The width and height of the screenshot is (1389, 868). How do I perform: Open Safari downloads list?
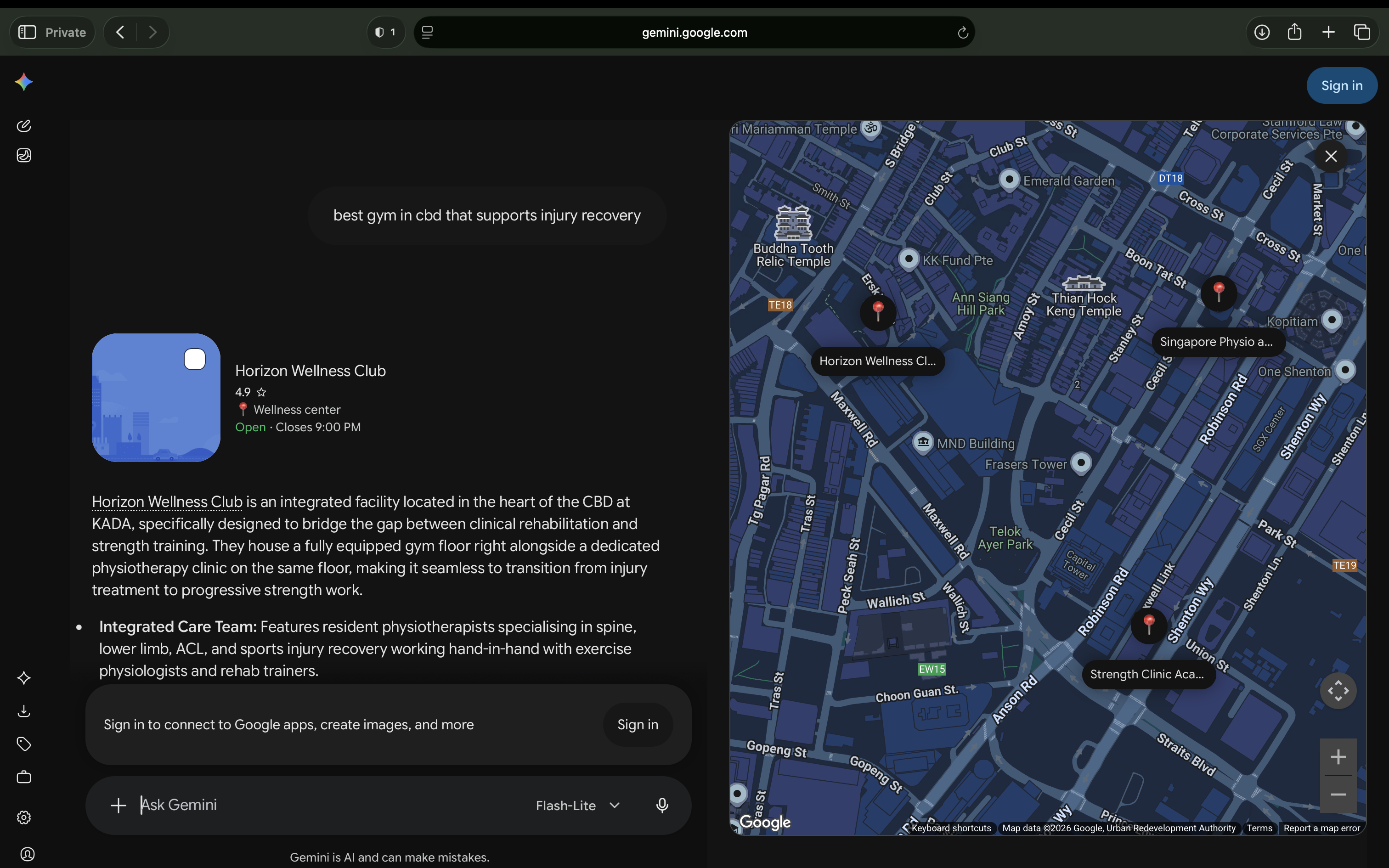[1262, 32]
